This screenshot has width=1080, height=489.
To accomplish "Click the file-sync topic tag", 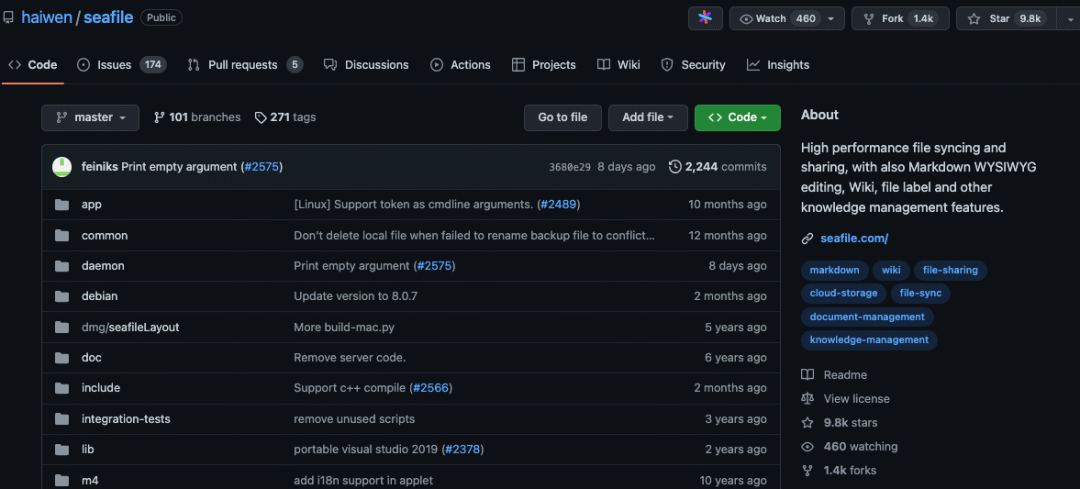I will (x=921, y=293).
